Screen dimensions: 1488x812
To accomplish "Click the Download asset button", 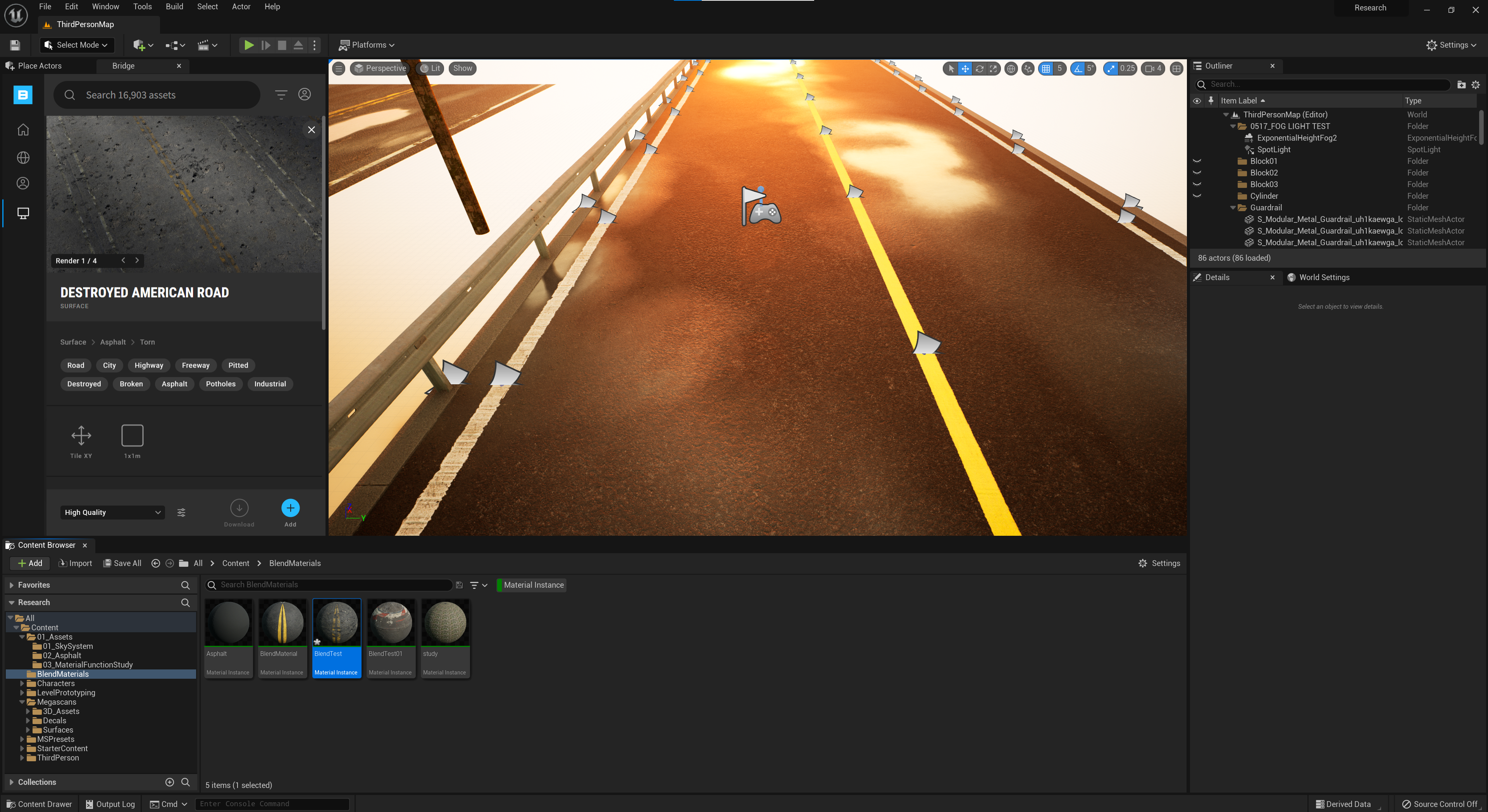I will click(x=239, y=507).
